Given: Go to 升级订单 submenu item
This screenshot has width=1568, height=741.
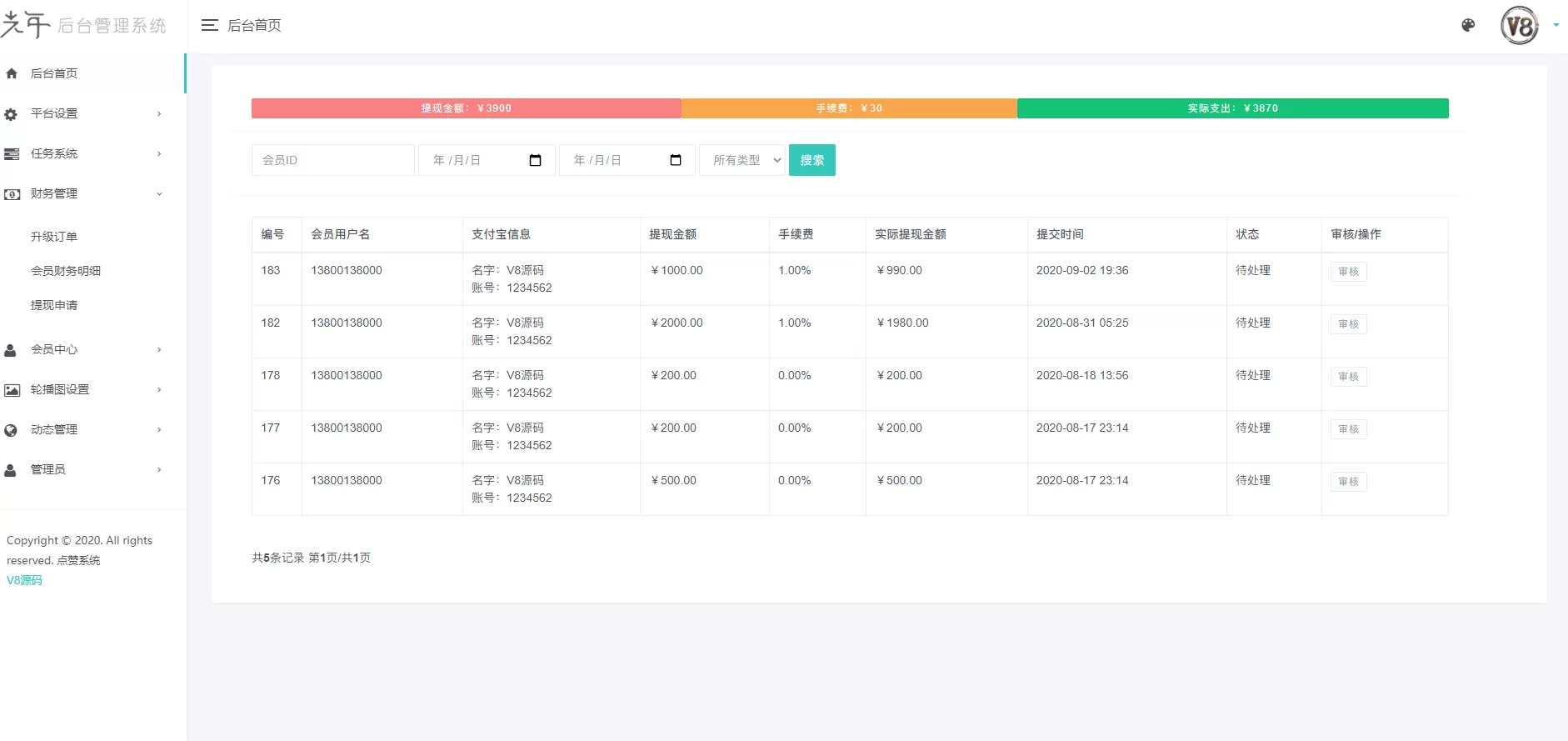Looking at the screenshot, I should 54,237.
